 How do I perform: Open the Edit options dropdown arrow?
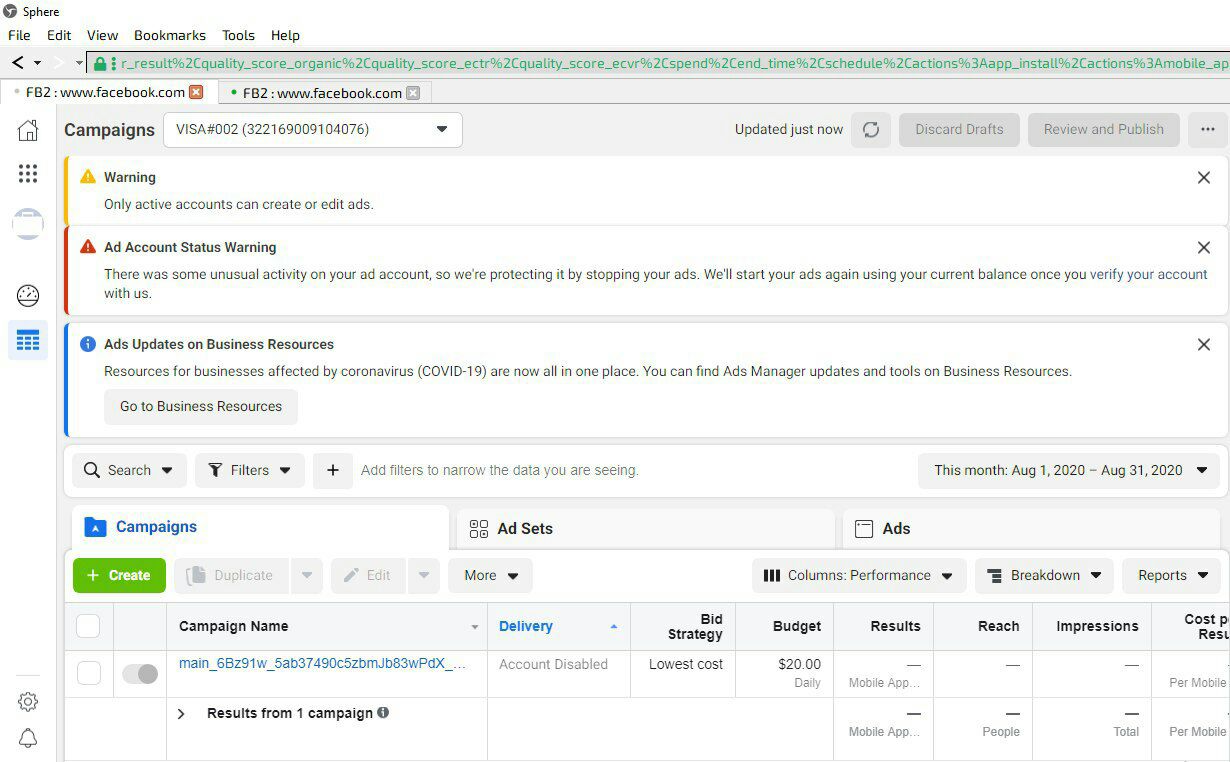[x=424, y=575]
